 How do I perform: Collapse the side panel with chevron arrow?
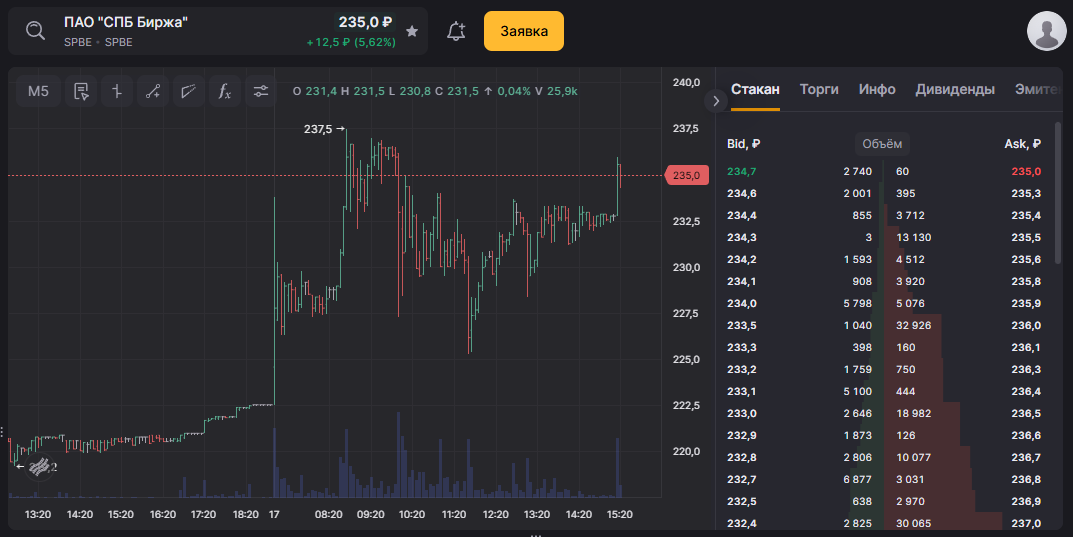(x=716, y=100)
